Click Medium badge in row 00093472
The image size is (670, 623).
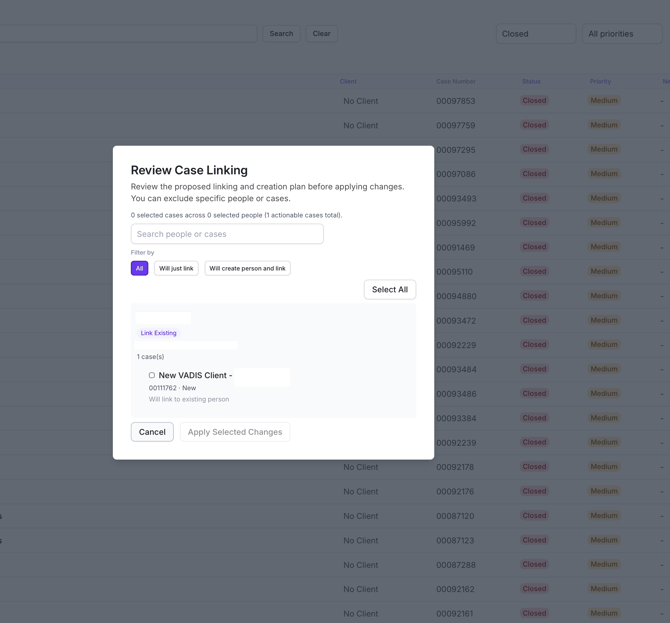point(604,320)
